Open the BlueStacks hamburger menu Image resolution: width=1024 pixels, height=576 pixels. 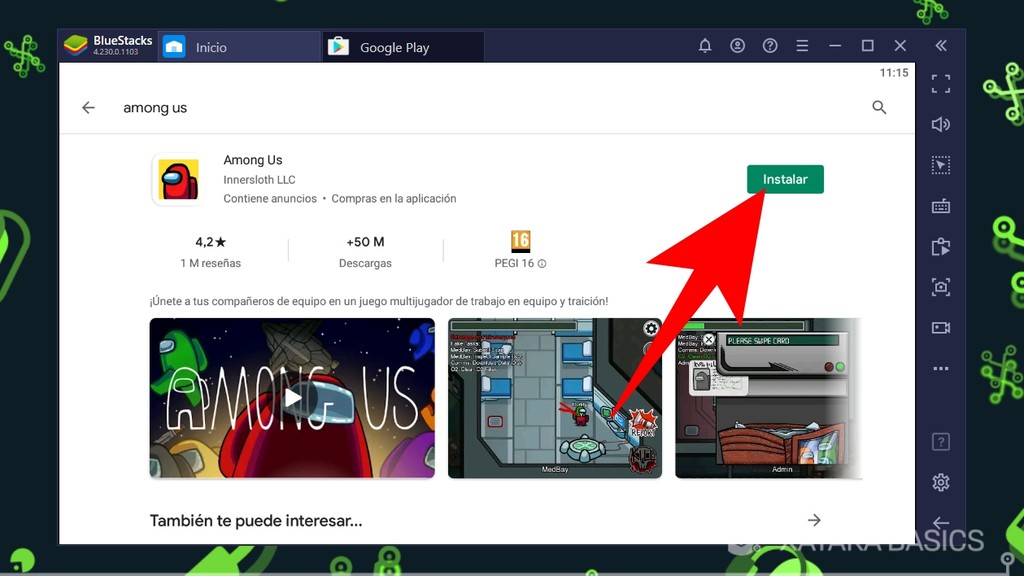click(x=802, y=45)
